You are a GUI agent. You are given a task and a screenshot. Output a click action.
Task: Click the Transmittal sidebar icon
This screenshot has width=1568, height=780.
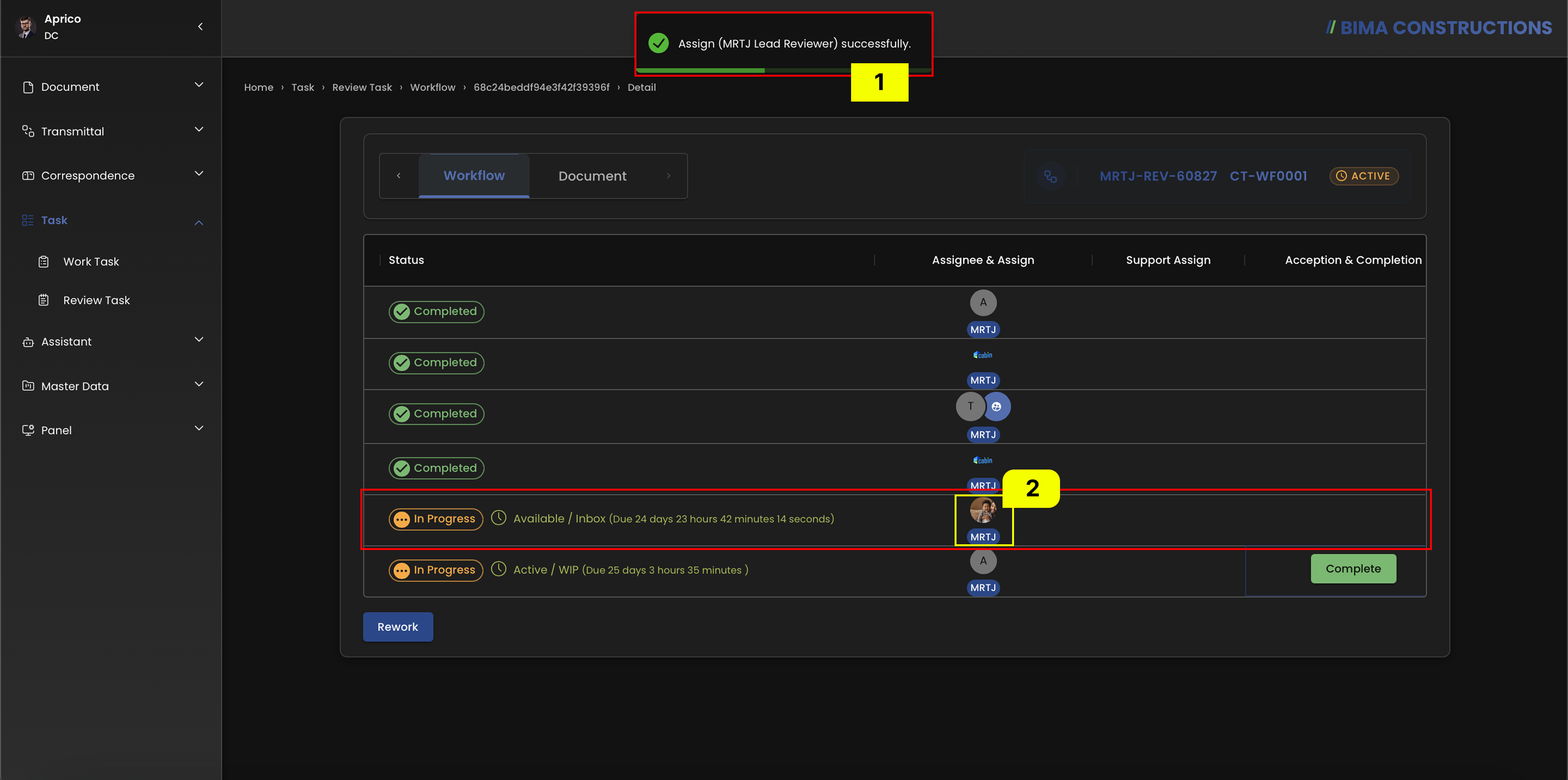point(28,131)
